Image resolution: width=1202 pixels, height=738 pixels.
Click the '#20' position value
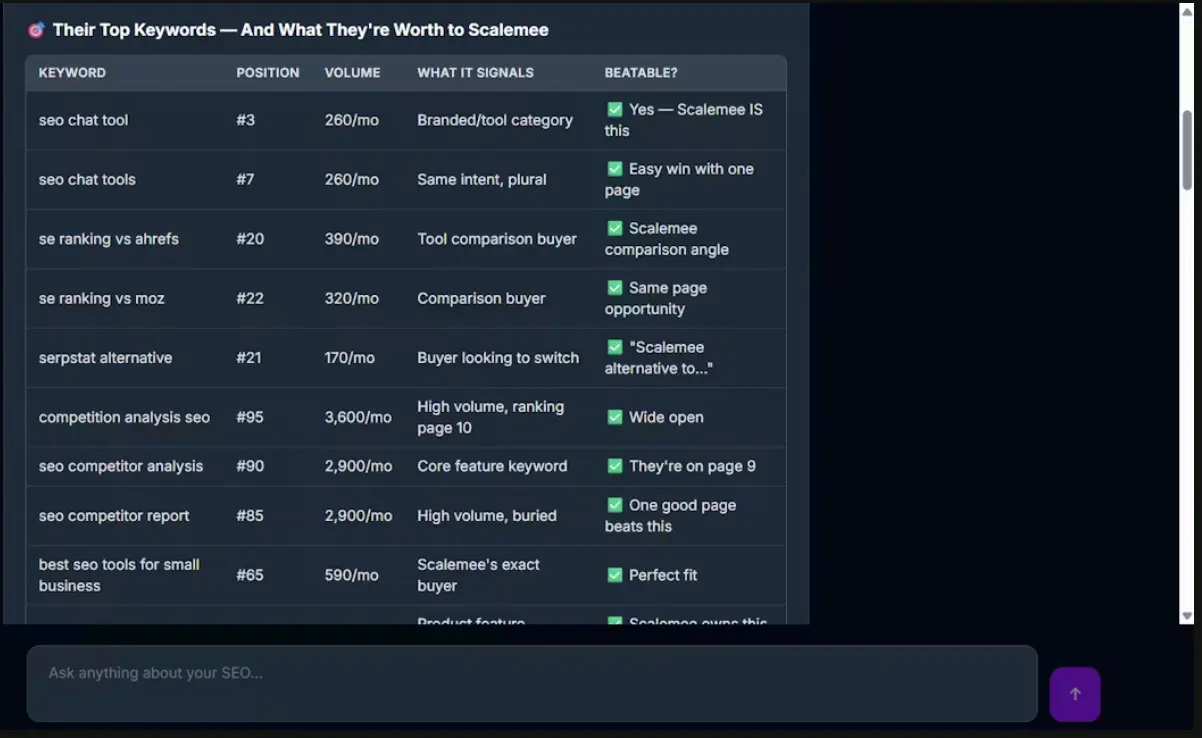click(x=250, y=239)
